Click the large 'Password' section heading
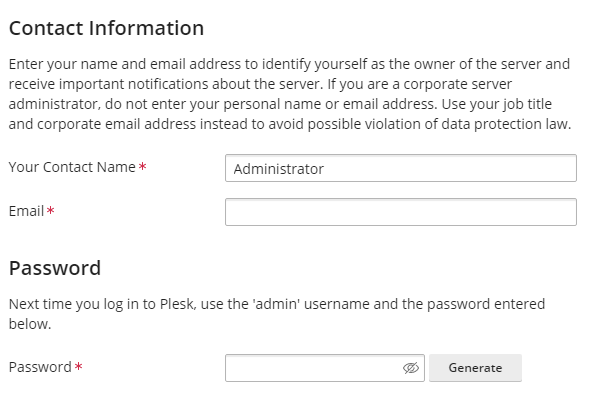 point(55,268)
